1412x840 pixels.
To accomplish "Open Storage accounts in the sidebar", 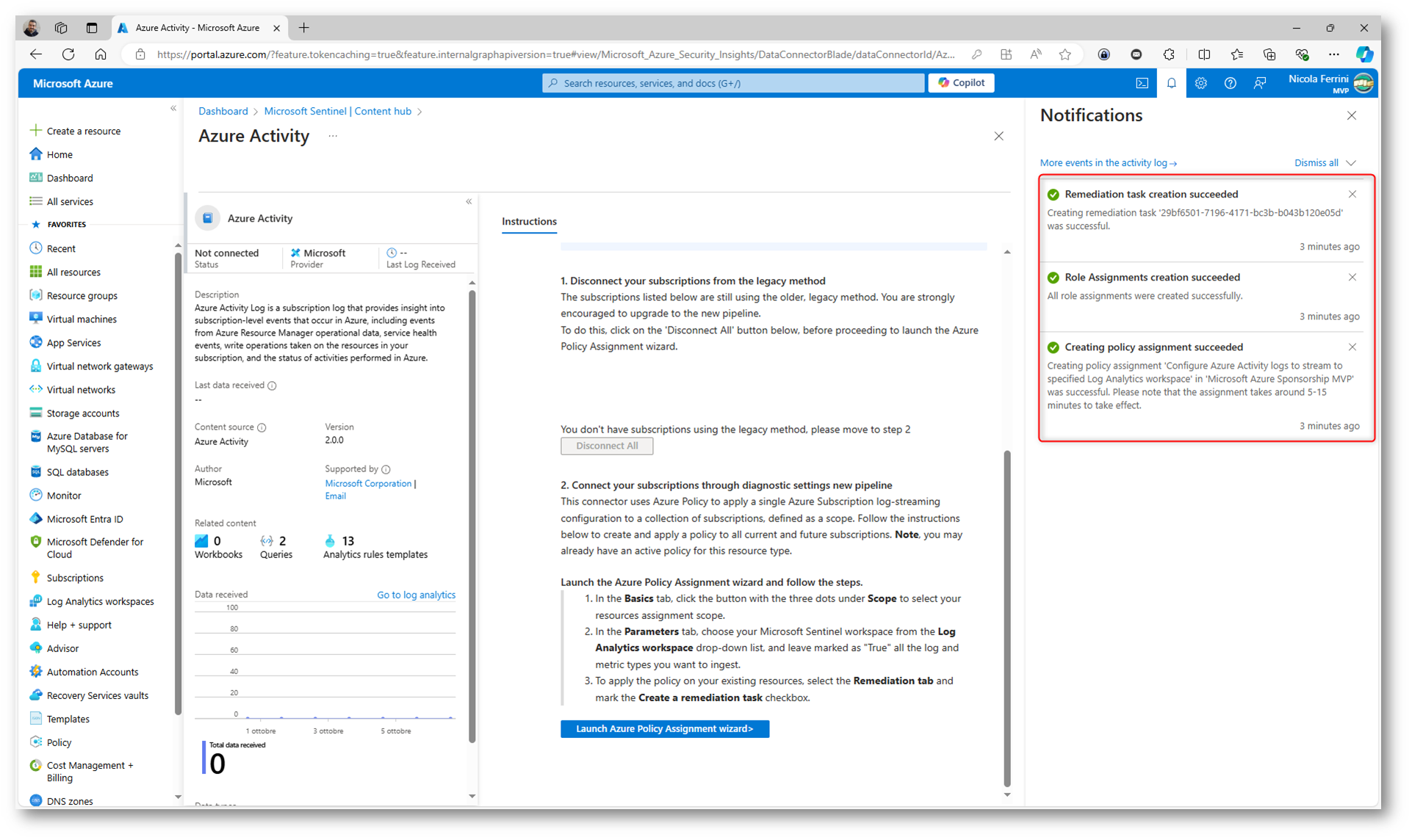I will pyautogui.click(x=83, y=413).
